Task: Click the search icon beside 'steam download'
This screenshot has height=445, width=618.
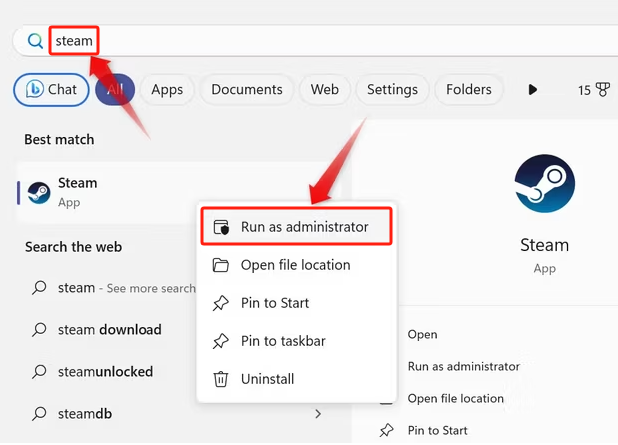Action: click(x=39, y=330)
